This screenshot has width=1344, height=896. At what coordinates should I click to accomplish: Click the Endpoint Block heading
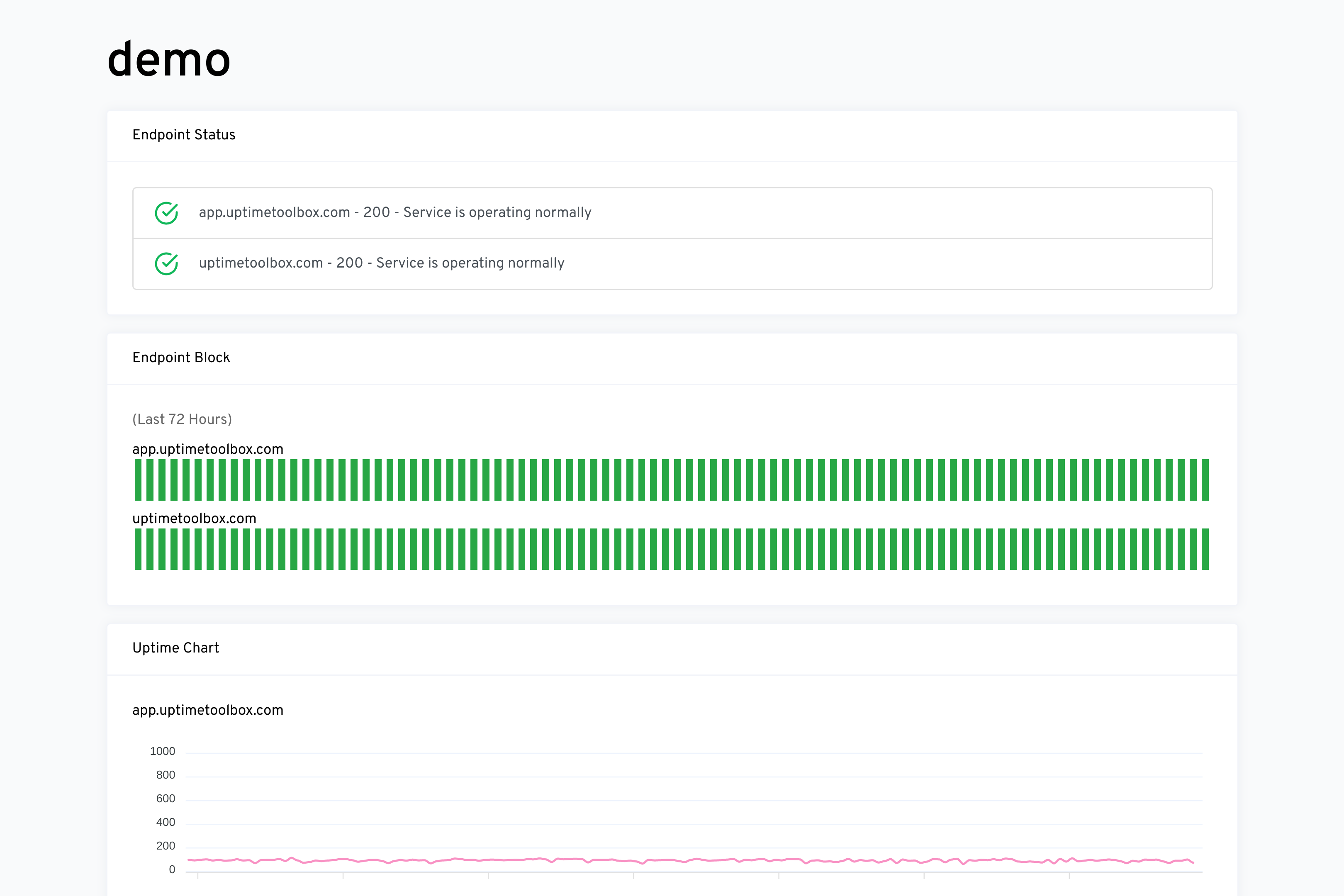(181, 358)
